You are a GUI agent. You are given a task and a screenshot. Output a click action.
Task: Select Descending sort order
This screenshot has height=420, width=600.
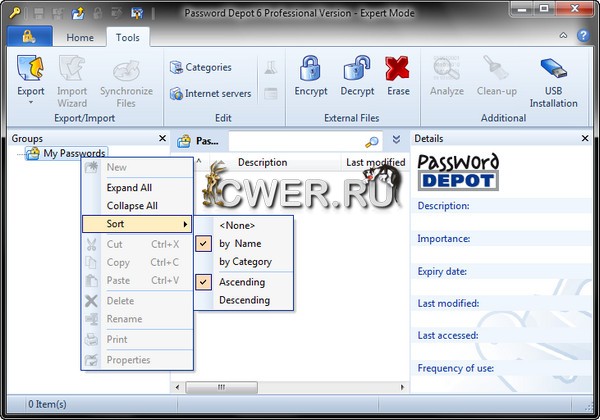point(244,300)
